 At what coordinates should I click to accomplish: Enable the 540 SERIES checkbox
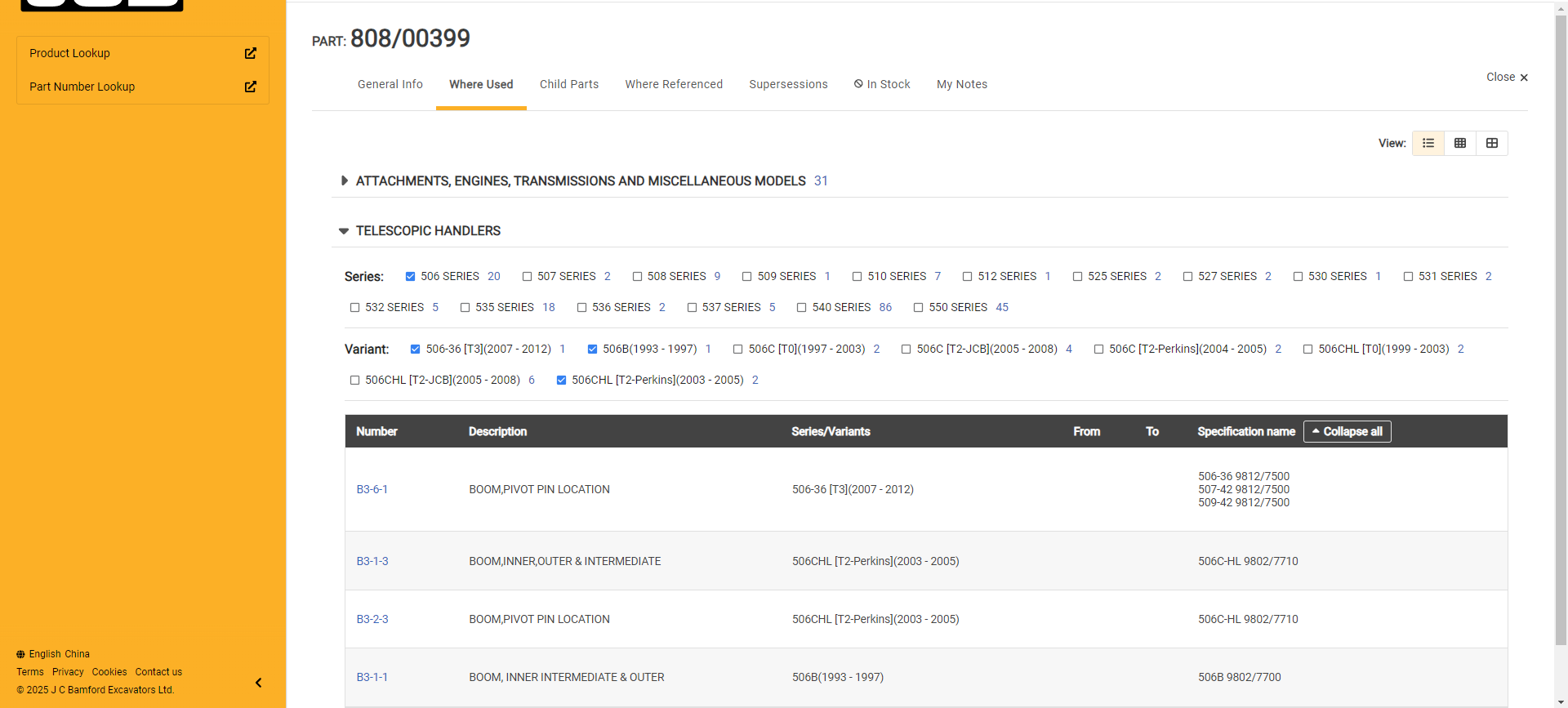[802, 308]
